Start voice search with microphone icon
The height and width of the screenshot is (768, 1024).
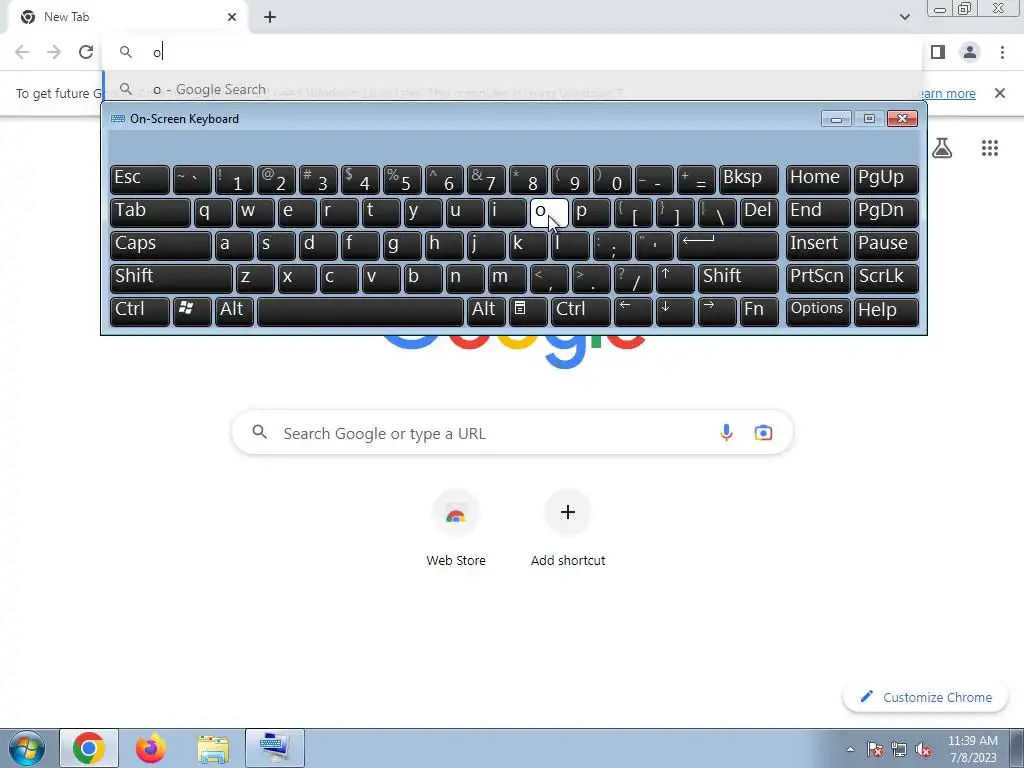726,432
